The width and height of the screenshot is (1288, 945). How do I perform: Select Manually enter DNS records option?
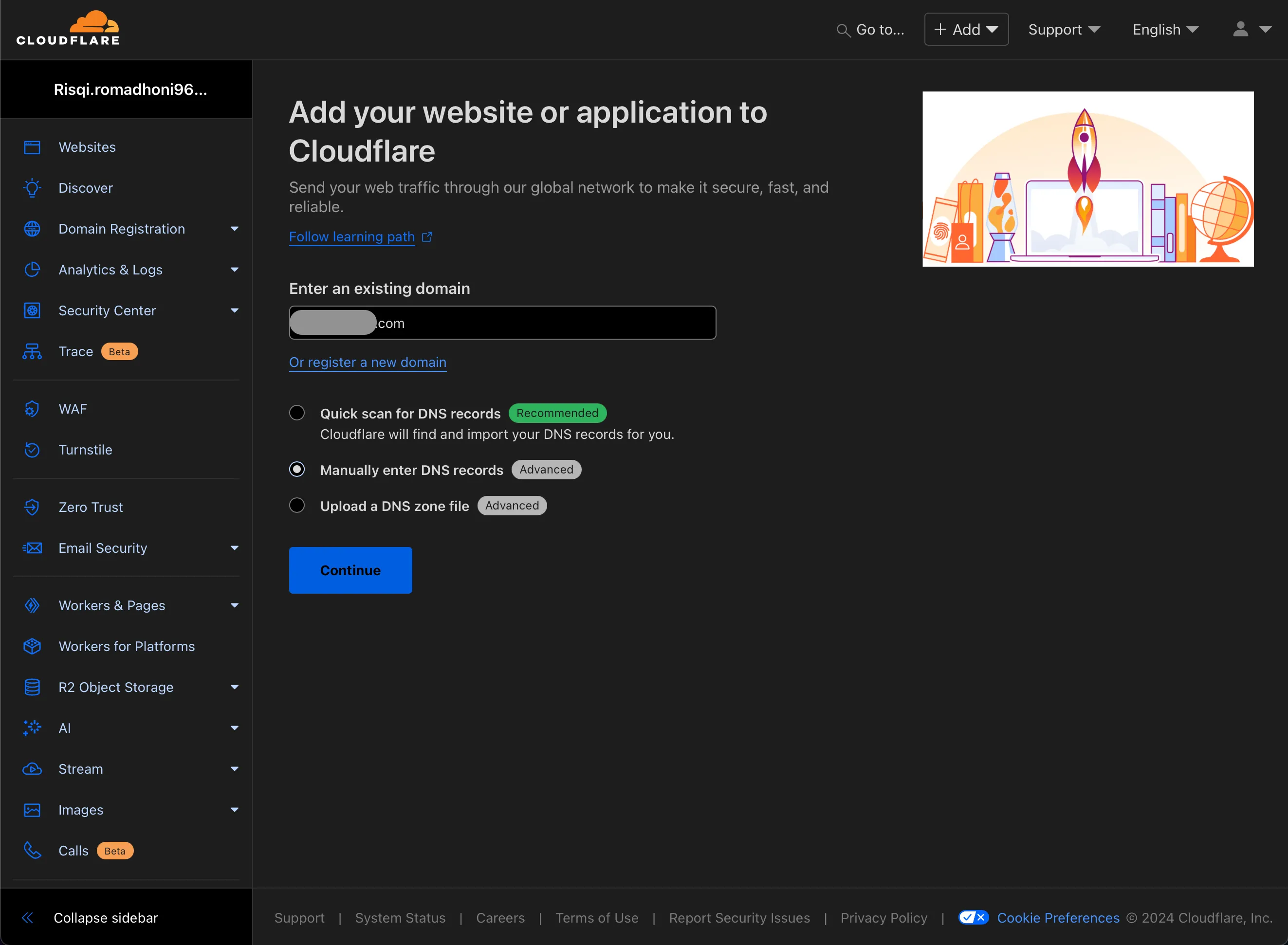[x=297, y=469]
